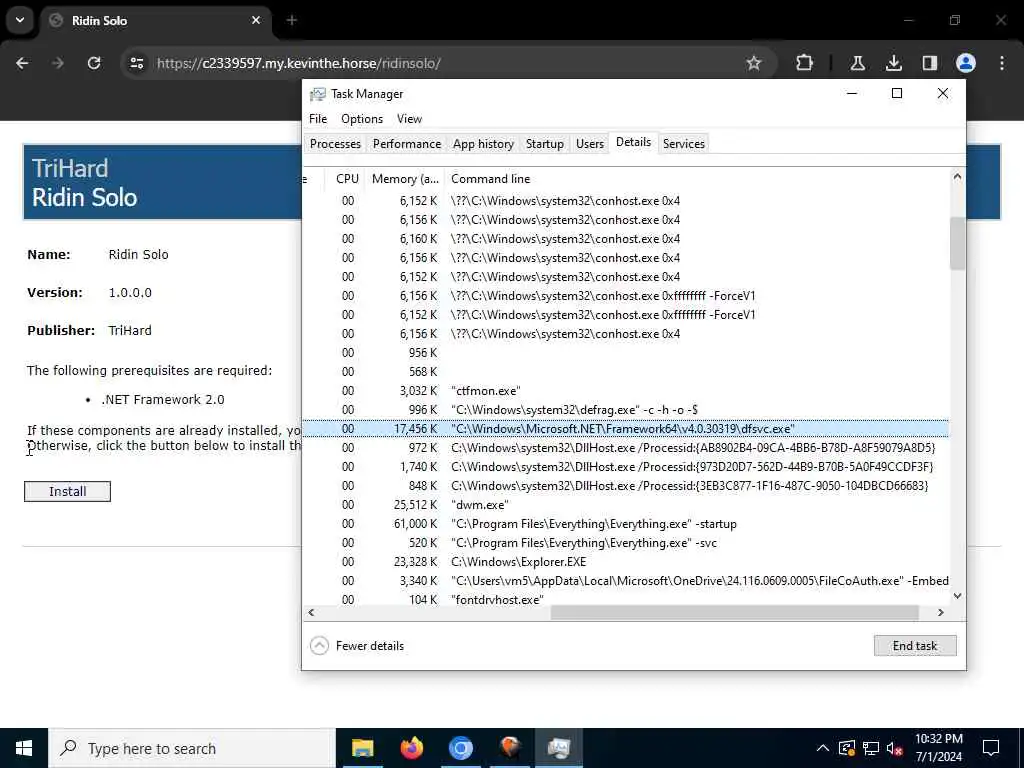Click the horizontal scrollbar thumb
The width and height of the screenshot is (1024, 768).
click(735, 613)
